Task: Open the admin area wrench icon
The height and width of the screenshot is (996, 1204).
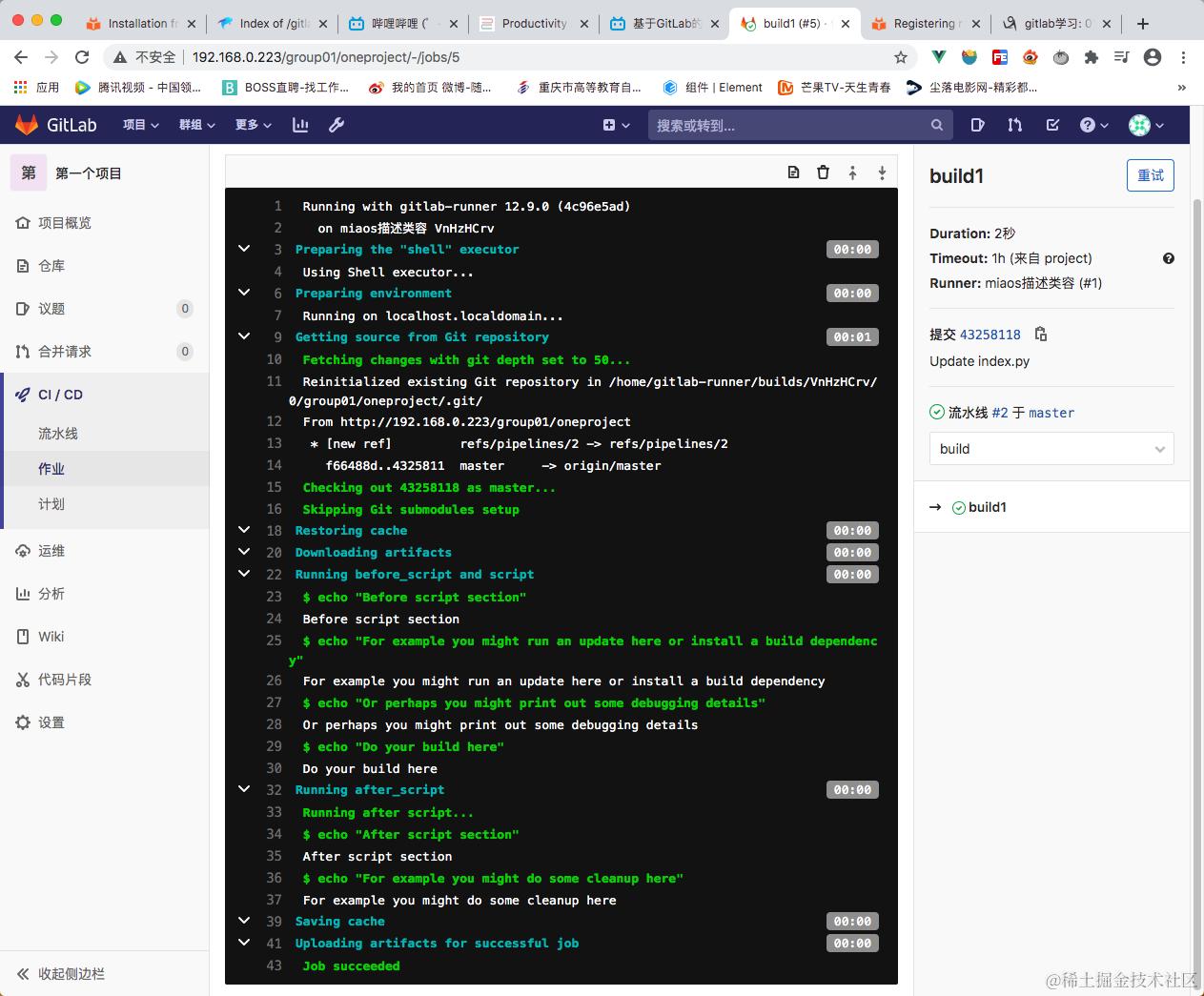Action: click(x=336, y=125)
